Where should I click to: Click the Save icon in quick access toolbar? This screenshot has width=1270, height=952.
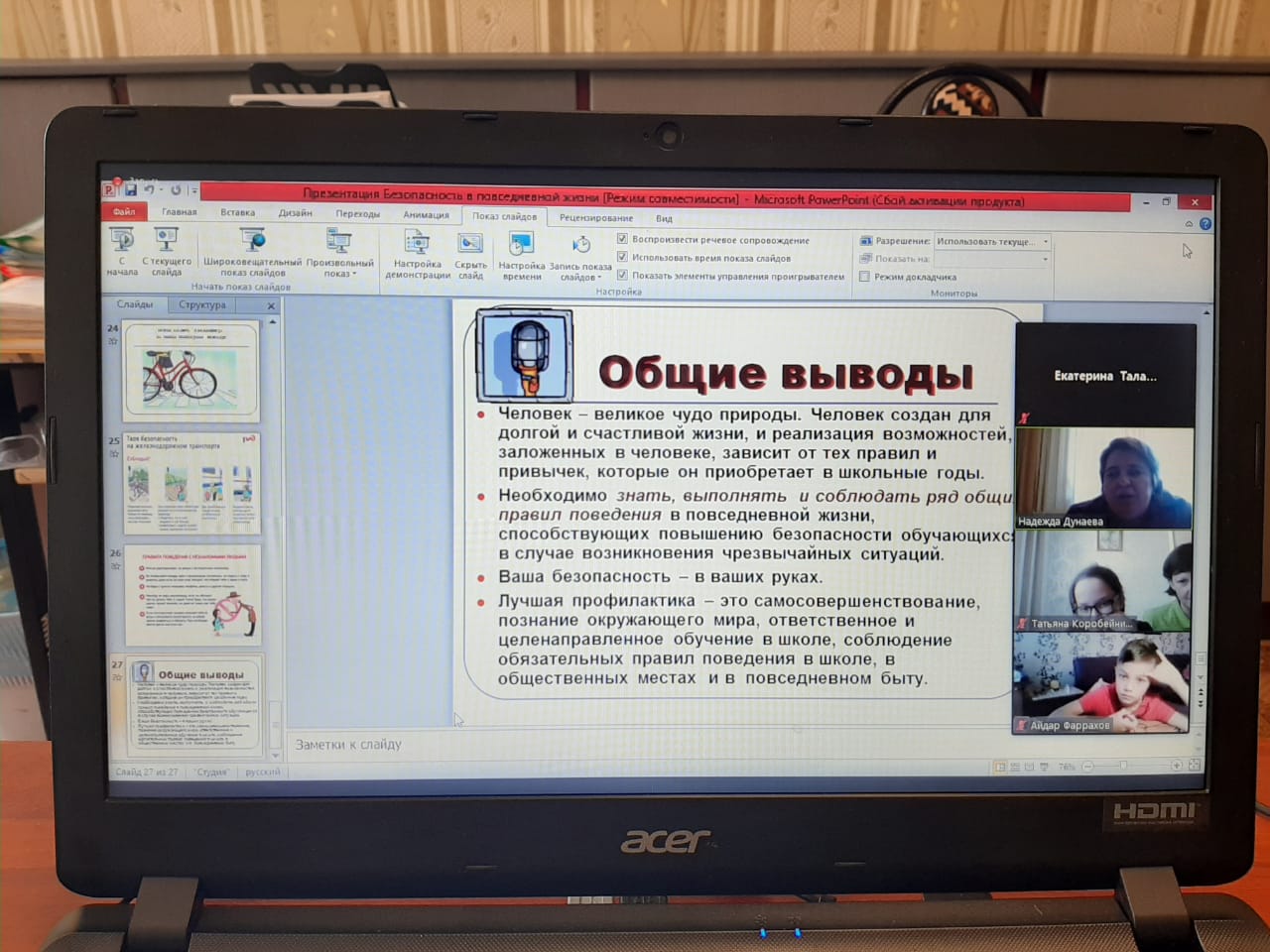coord(131,190)
